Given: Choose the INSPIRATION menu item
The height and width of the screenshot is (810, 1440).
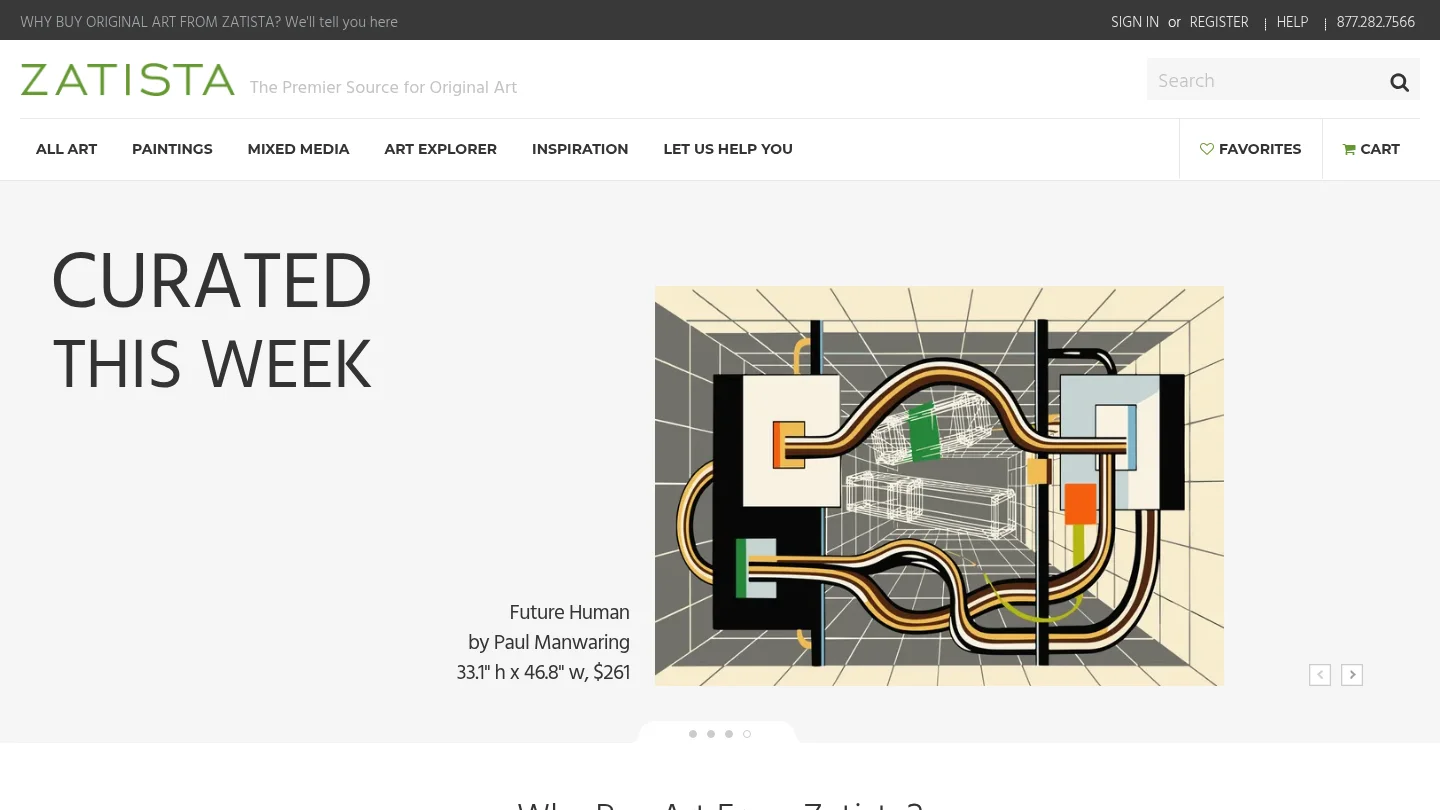Looking at the screenshot, I should [x=580, y=149].
